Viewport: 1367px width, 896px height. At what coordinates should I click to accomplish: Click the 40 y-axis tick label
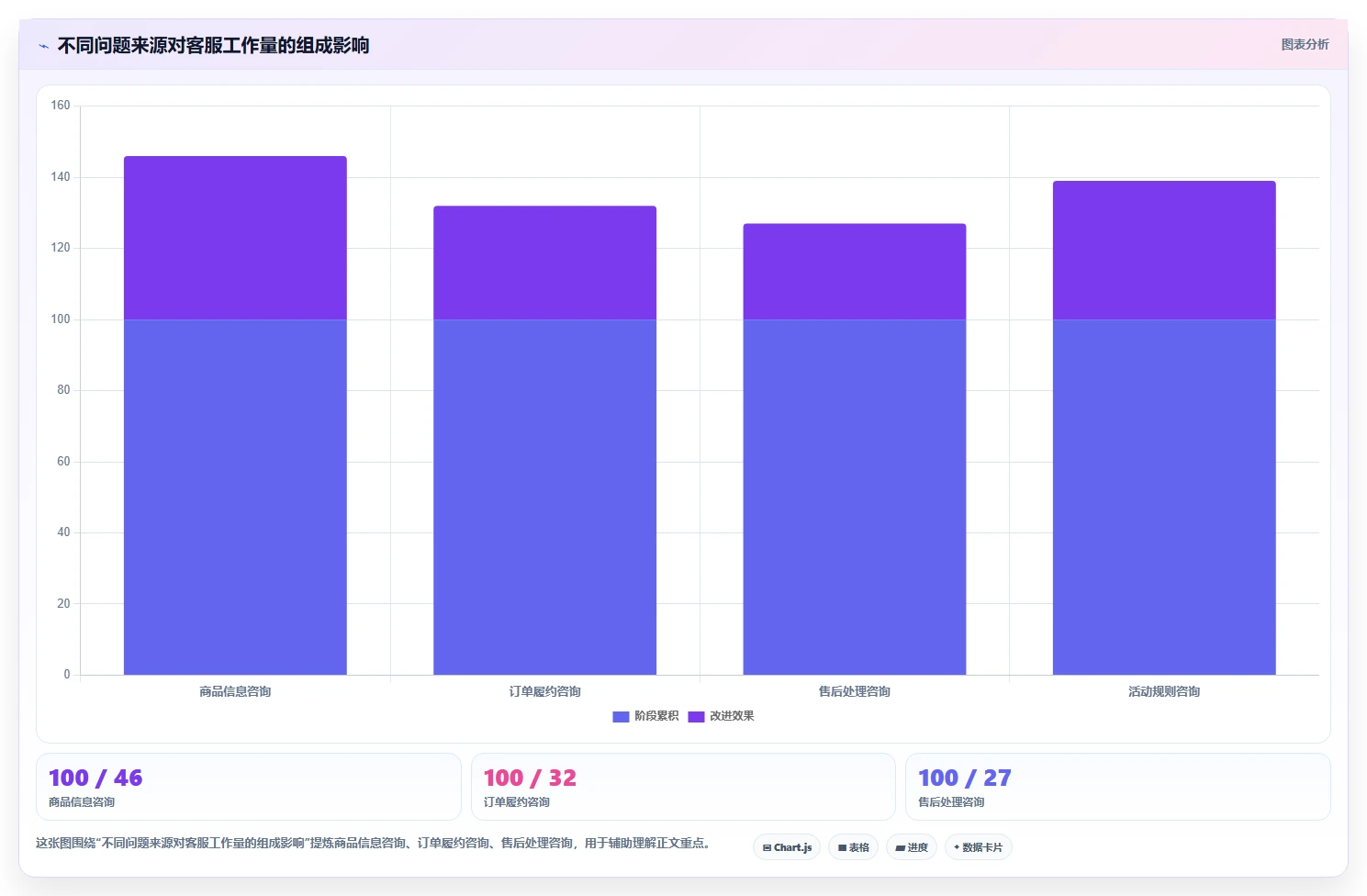click(x=63, y=532)
